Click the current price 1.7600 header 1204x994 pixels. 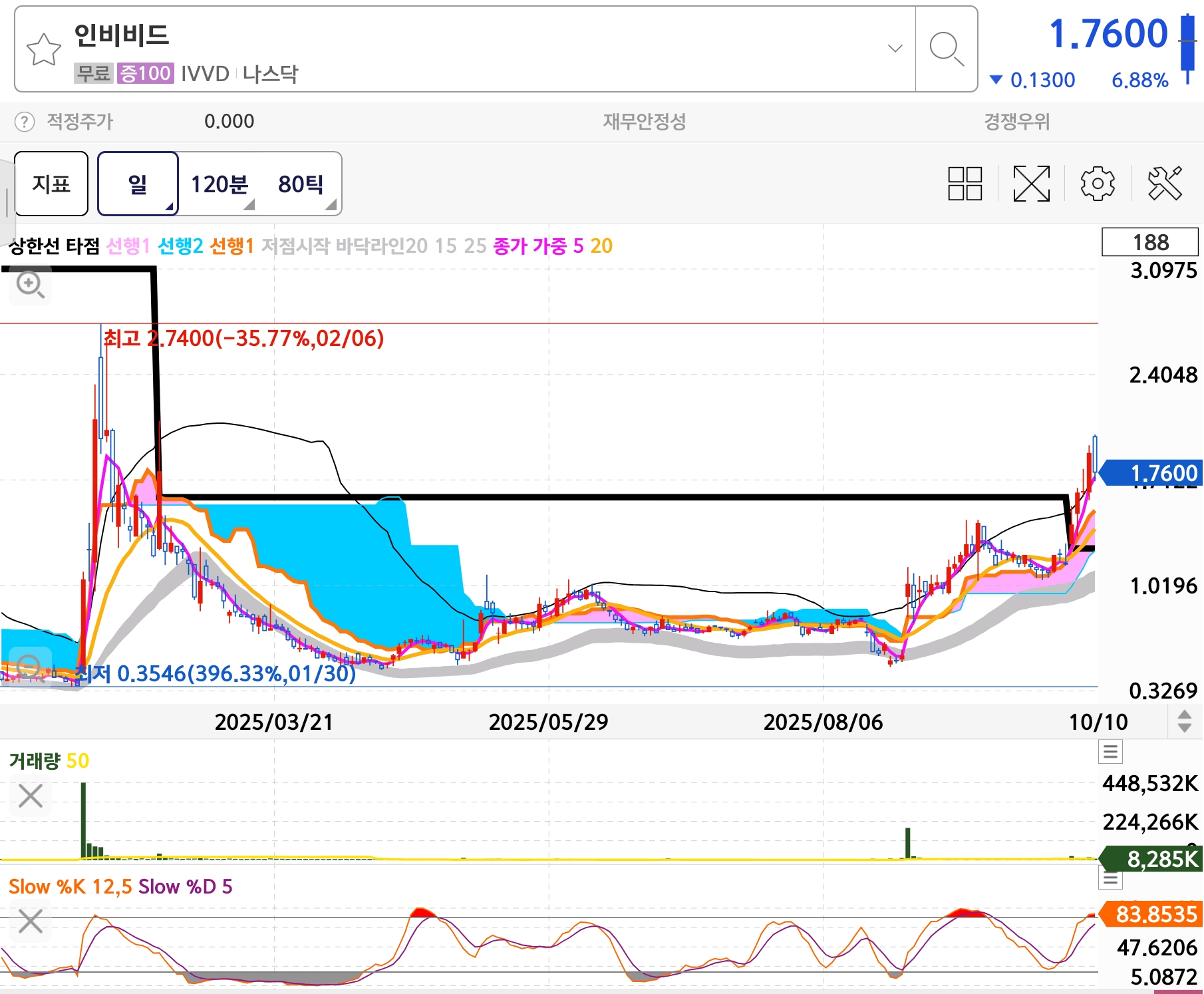tap(1108, 33)
